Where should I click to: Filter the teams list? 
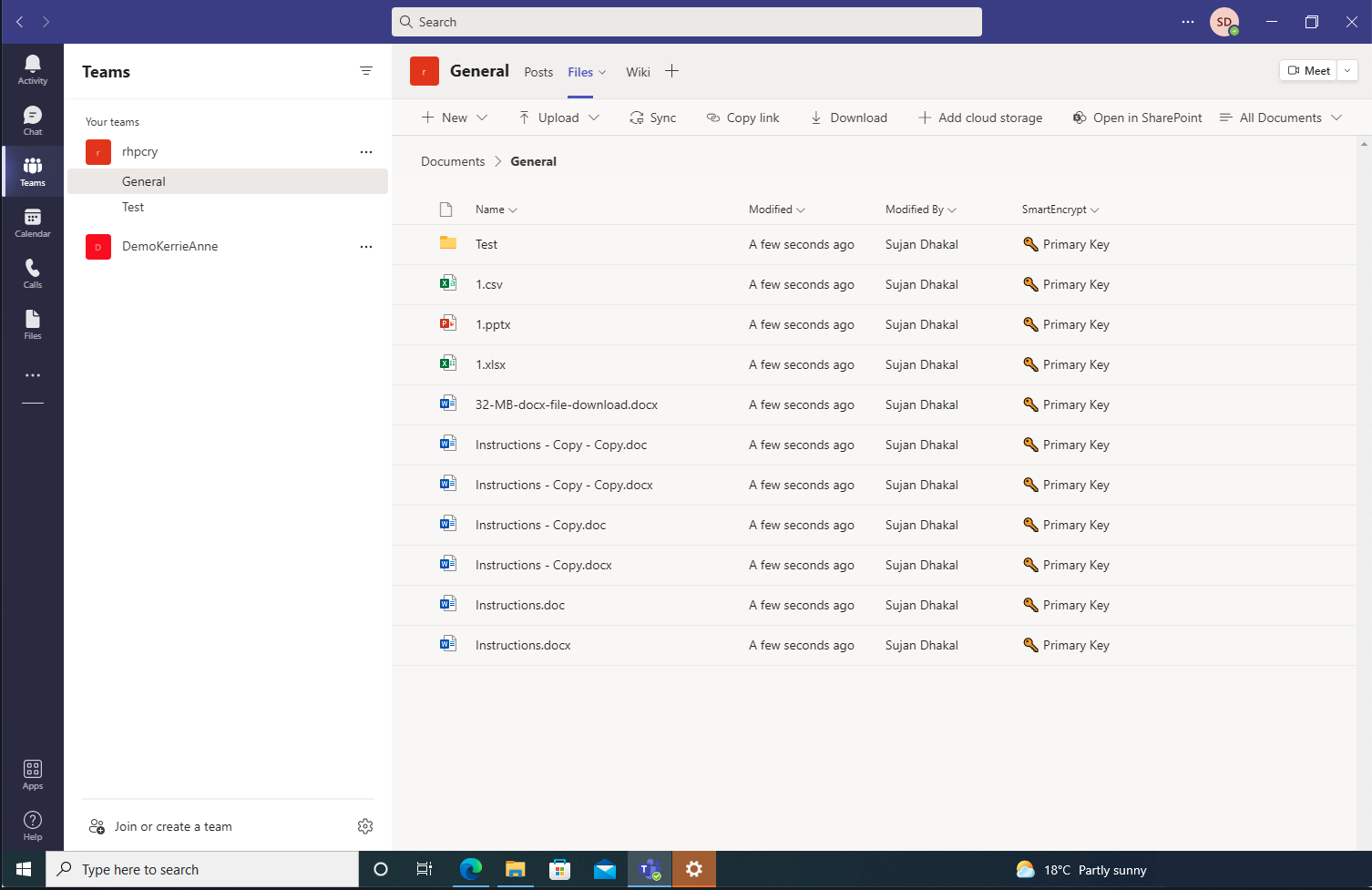(366, 71)
